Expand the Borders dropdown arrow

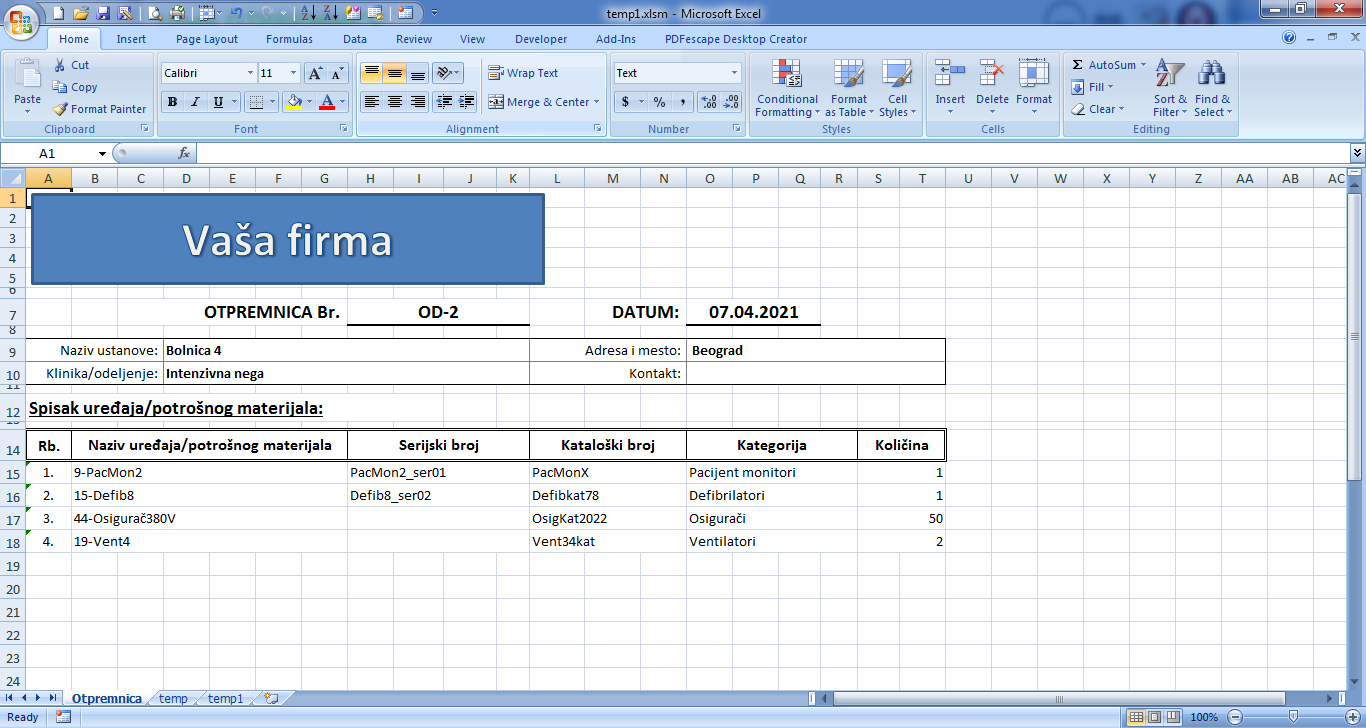tap(273, 102)
